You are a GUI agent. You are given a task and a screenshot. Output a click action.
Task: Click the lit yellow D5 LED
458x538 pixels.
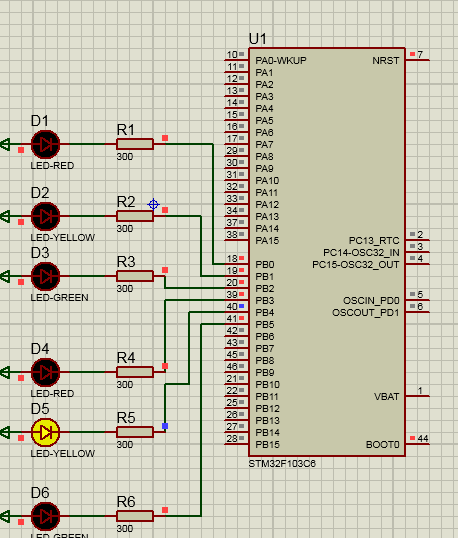(45, 432)
